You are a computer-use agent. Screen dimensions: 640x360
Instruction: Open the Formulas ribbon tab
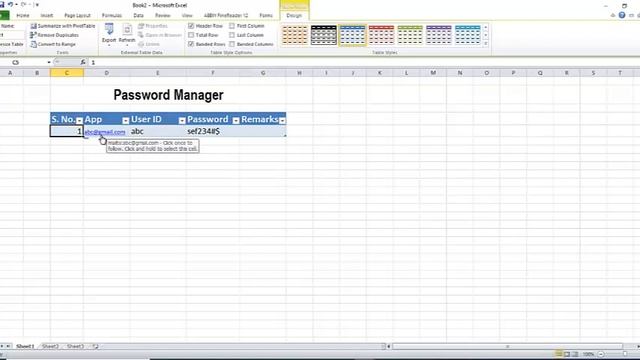[112, 16]
